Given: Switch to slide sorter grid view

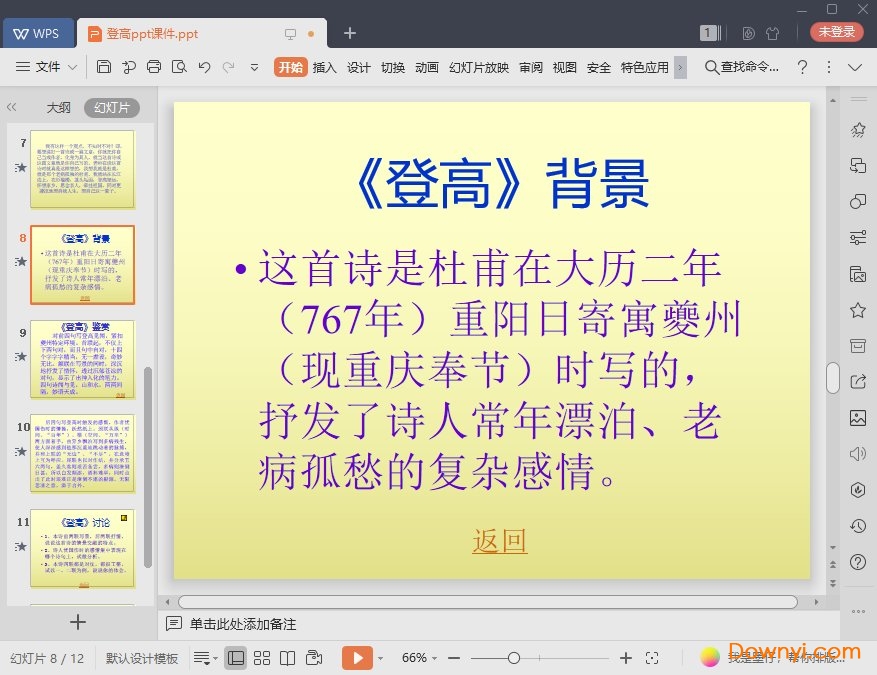Looking at the screenshot, I should [x=262, y=658].
